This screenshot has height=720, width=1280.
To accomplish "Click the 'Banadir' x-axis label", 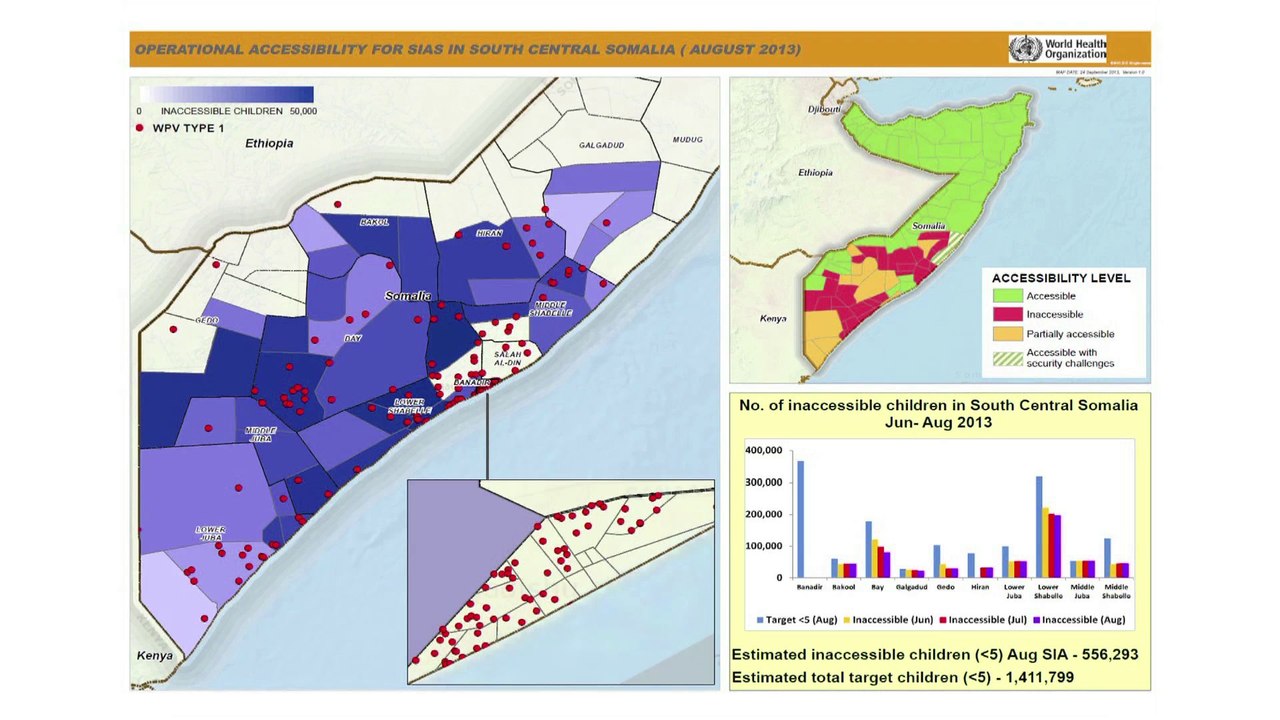I will [811, 586].
